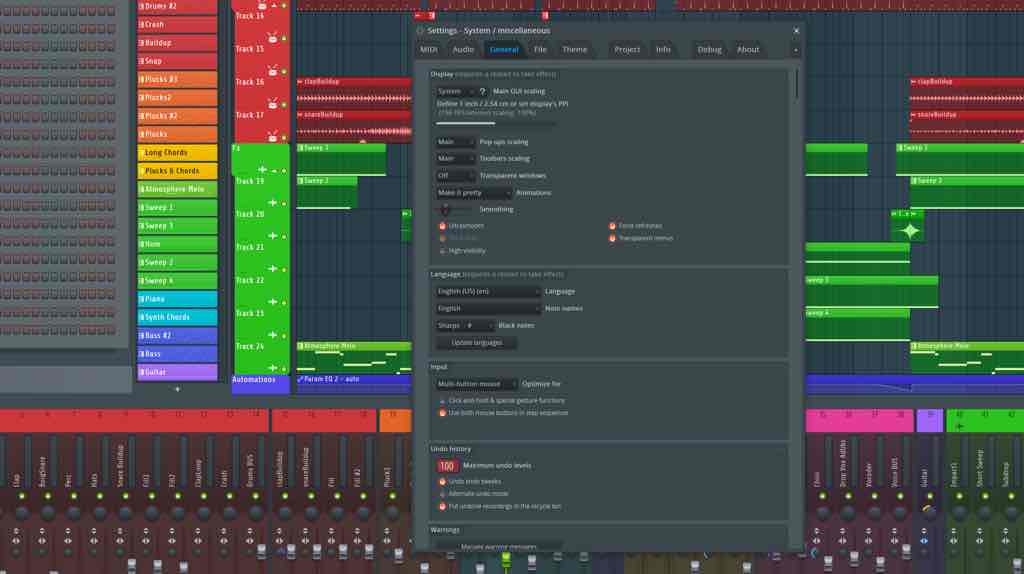Select the Long Chords pattern
The height and width of the screenshot is (574, 1024).
[x=177, y=153]
